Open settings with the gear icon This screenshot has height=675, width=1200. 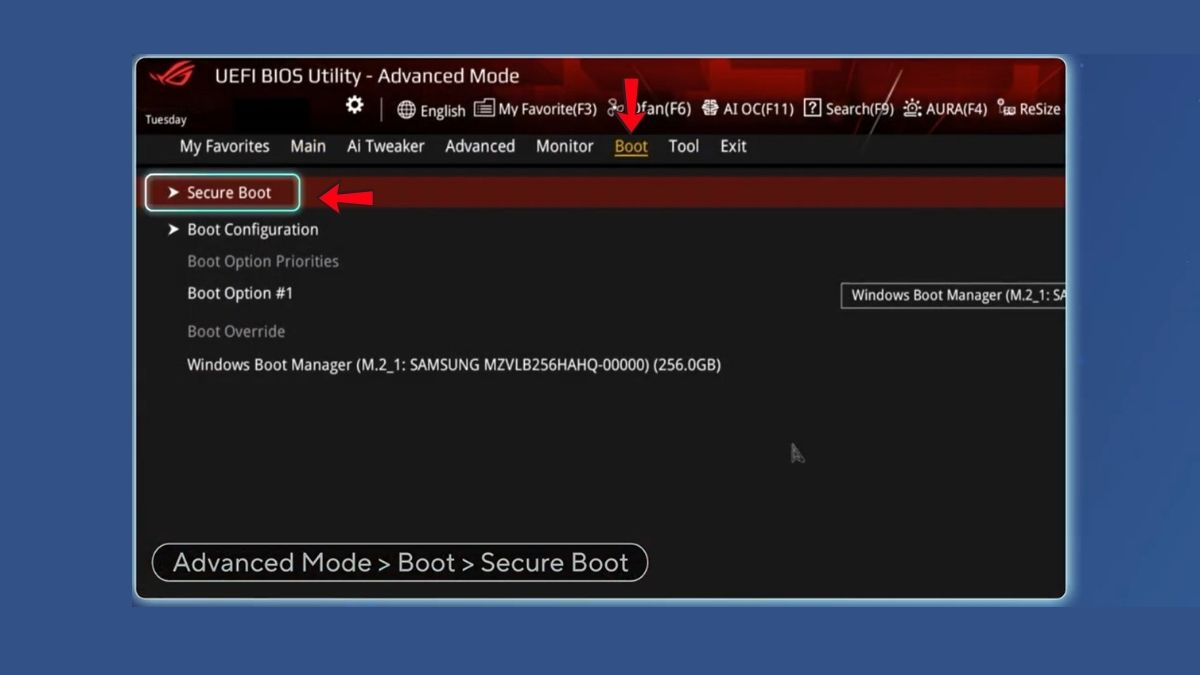click(355, 105)
